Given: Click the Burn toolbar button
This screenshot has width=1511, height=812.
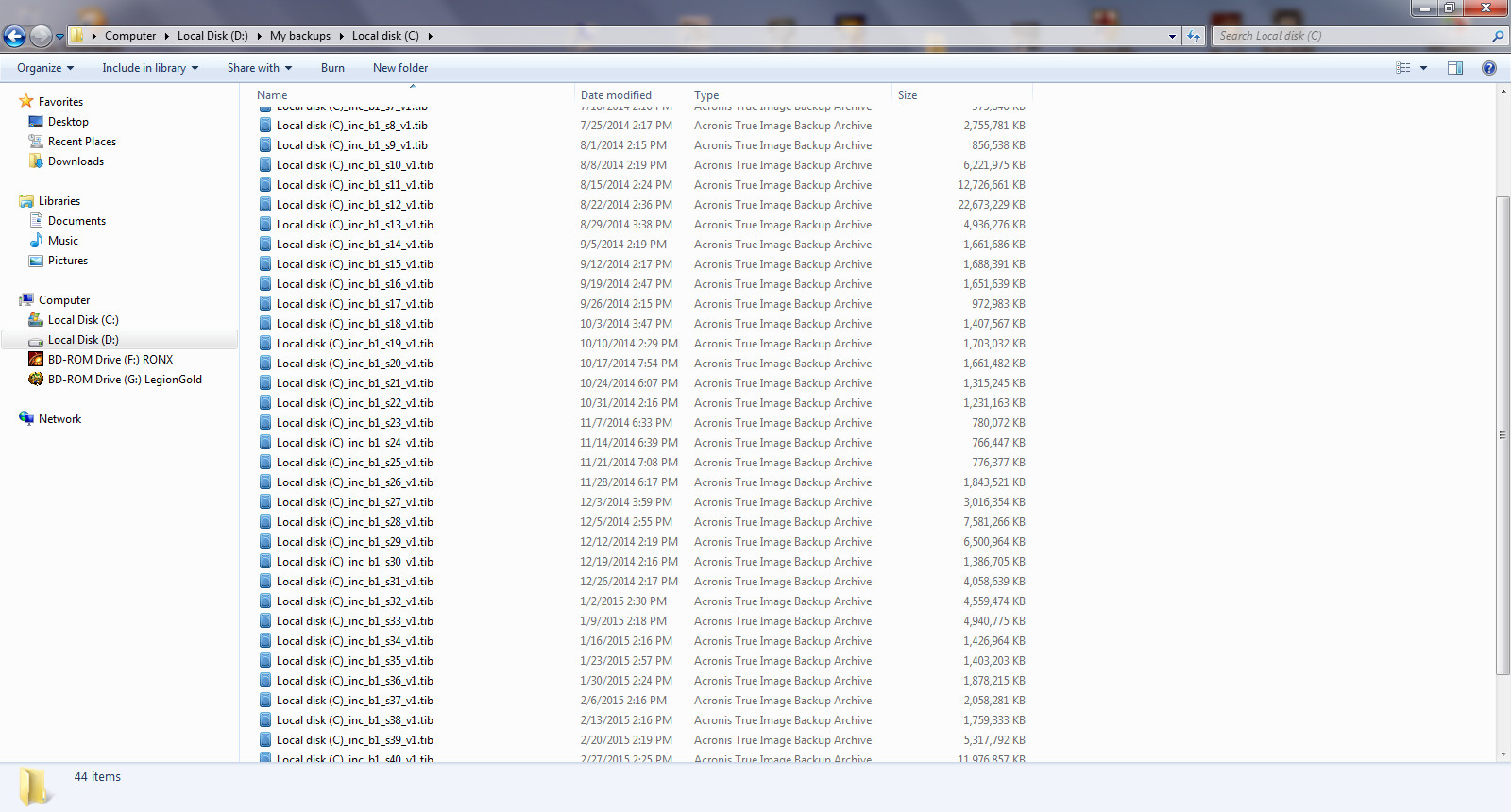Looking at the screenshot, I should tap(332, 68).
